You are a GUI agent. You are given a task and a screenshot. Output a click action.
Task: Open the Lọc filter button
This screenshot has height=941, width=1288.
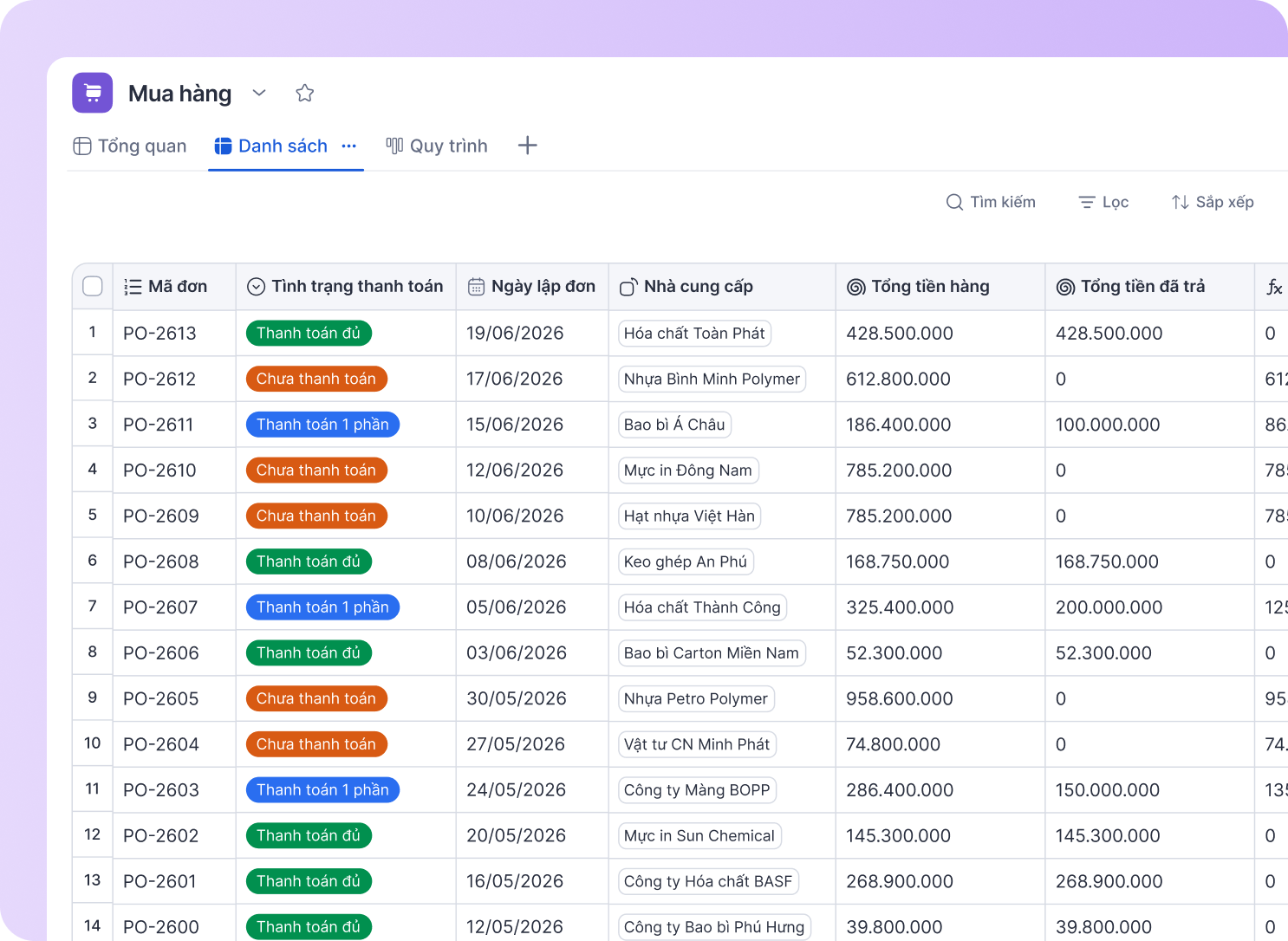pos(1103,202)
